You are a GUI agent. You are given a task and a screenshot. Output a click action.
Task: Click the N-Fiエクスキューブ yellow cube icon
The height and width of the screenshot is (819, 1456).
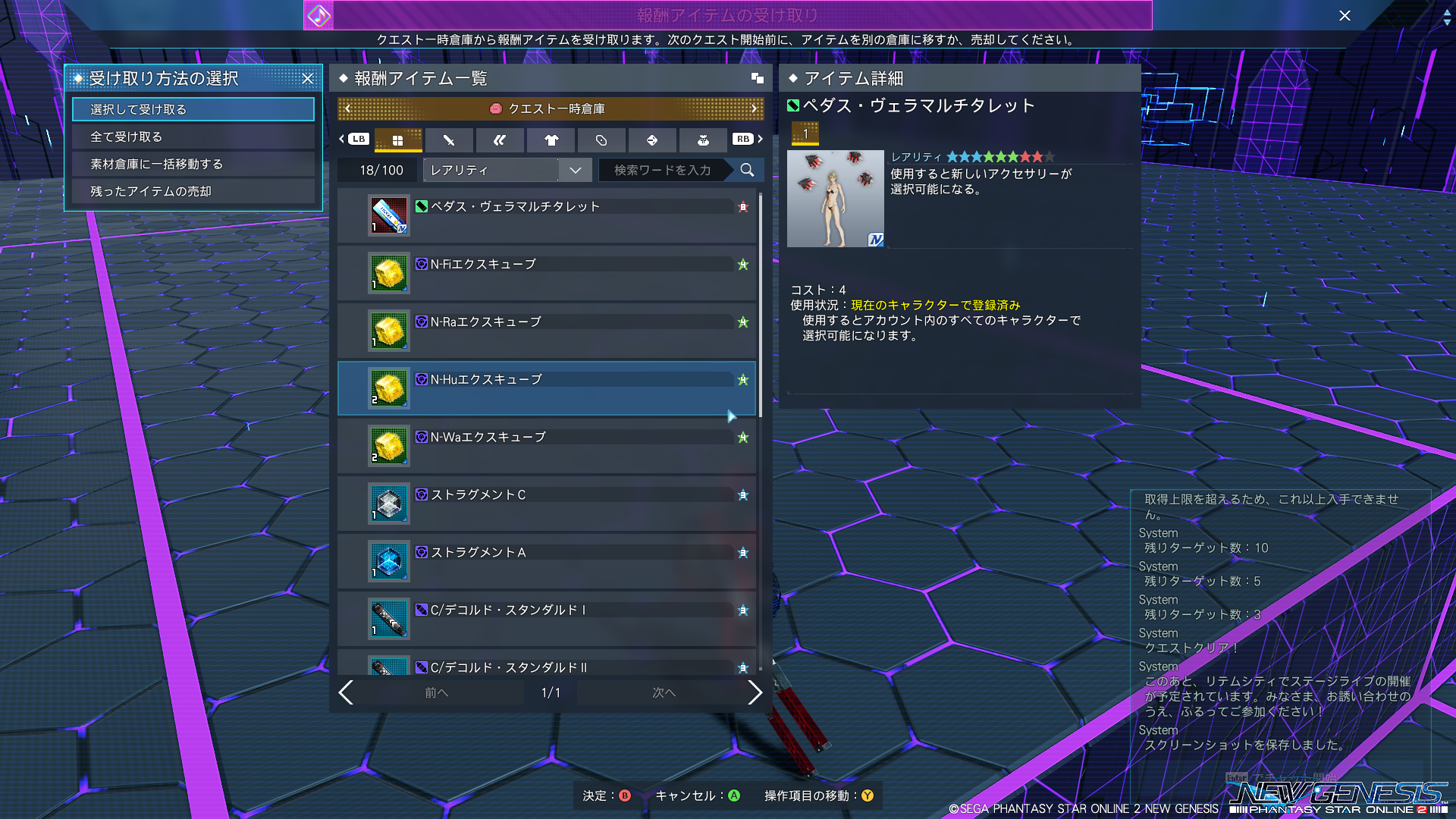[x=389, y=273]
